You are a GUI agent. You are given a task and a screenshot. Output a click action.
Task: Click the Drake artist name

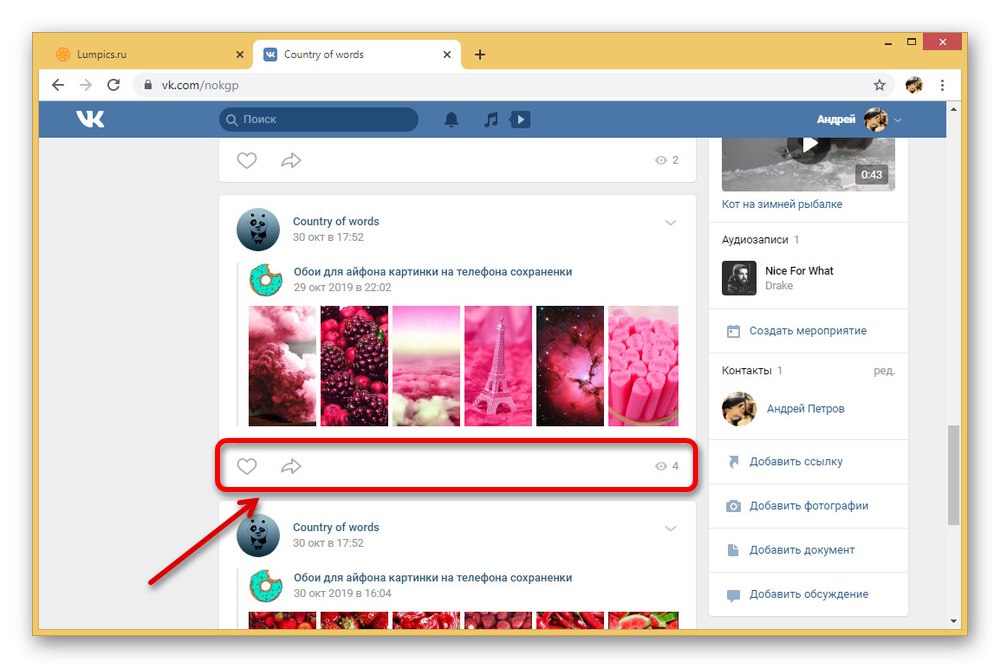pyautogui.click(x=779, y=286)
